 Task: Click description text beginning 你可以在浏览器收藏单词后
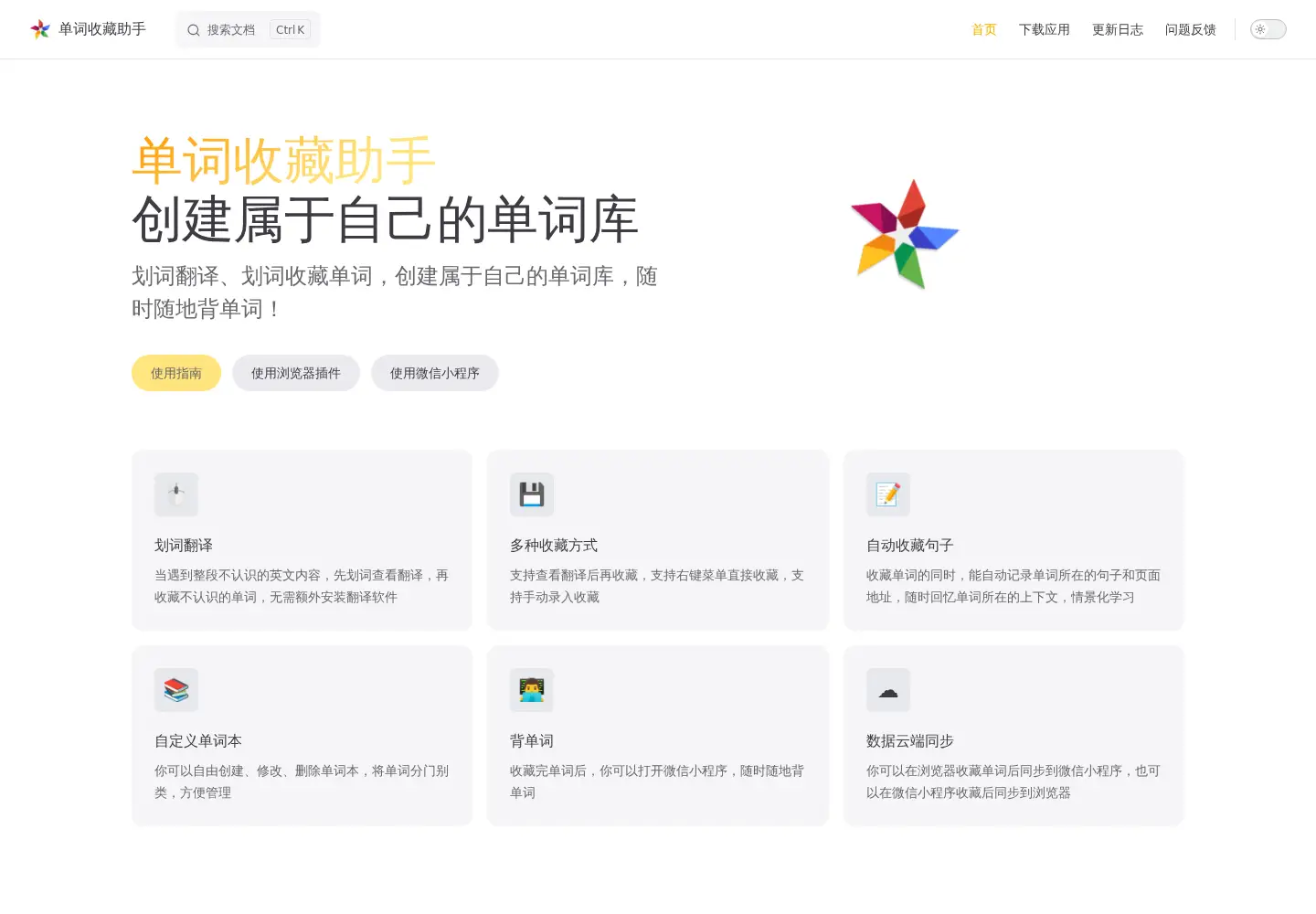(x=1014, y=781)
